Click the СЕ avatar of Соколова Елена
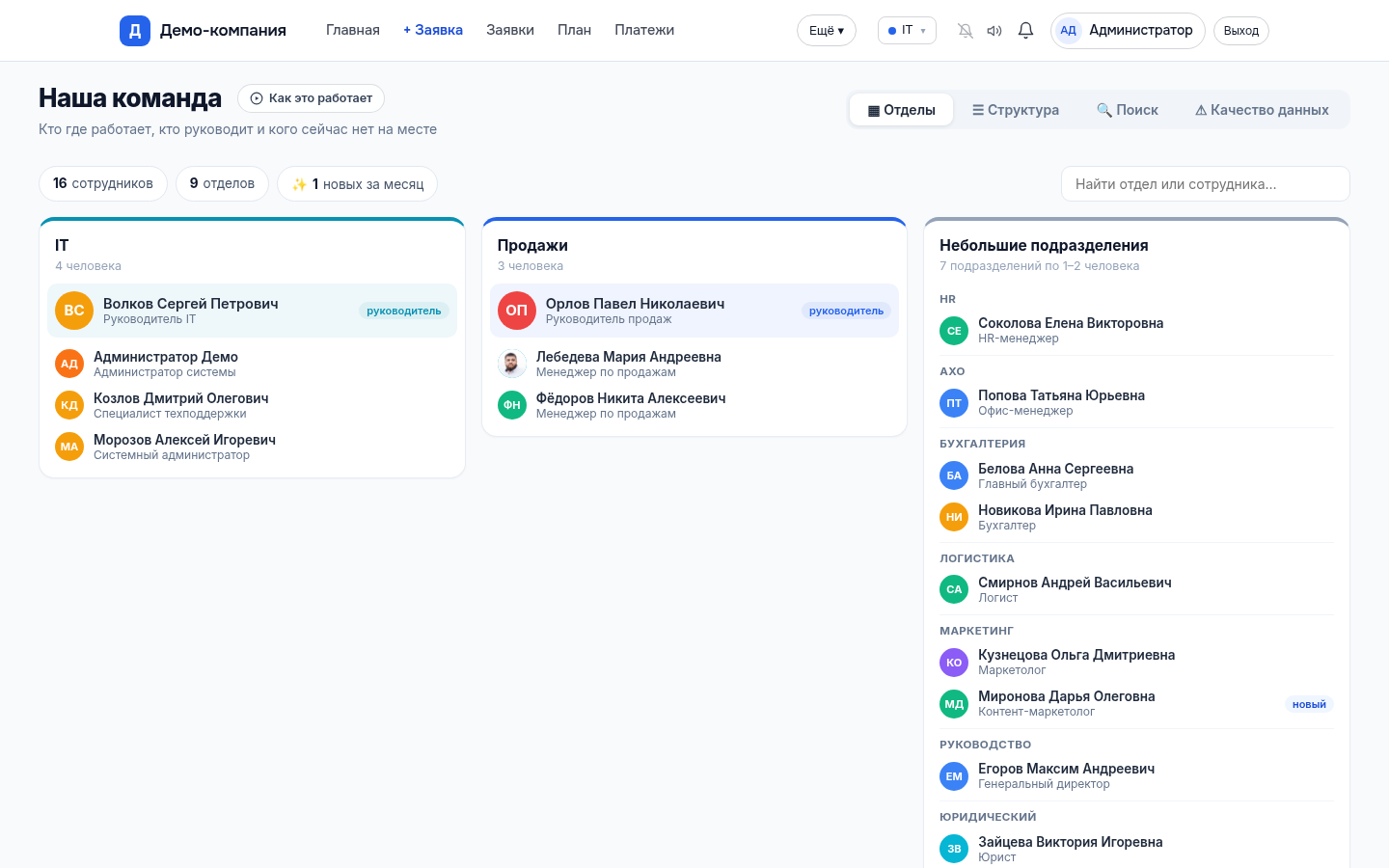The width and height of the screenshot is (1389, 868). 954,331
